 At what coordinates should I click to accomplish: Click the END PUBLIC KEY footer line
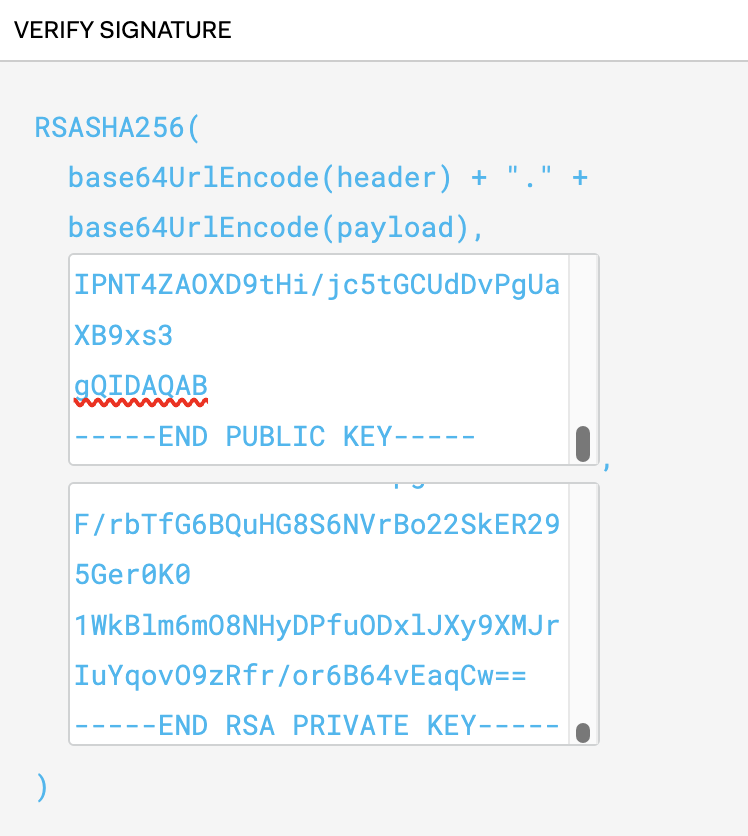click(x=274, y=437)
